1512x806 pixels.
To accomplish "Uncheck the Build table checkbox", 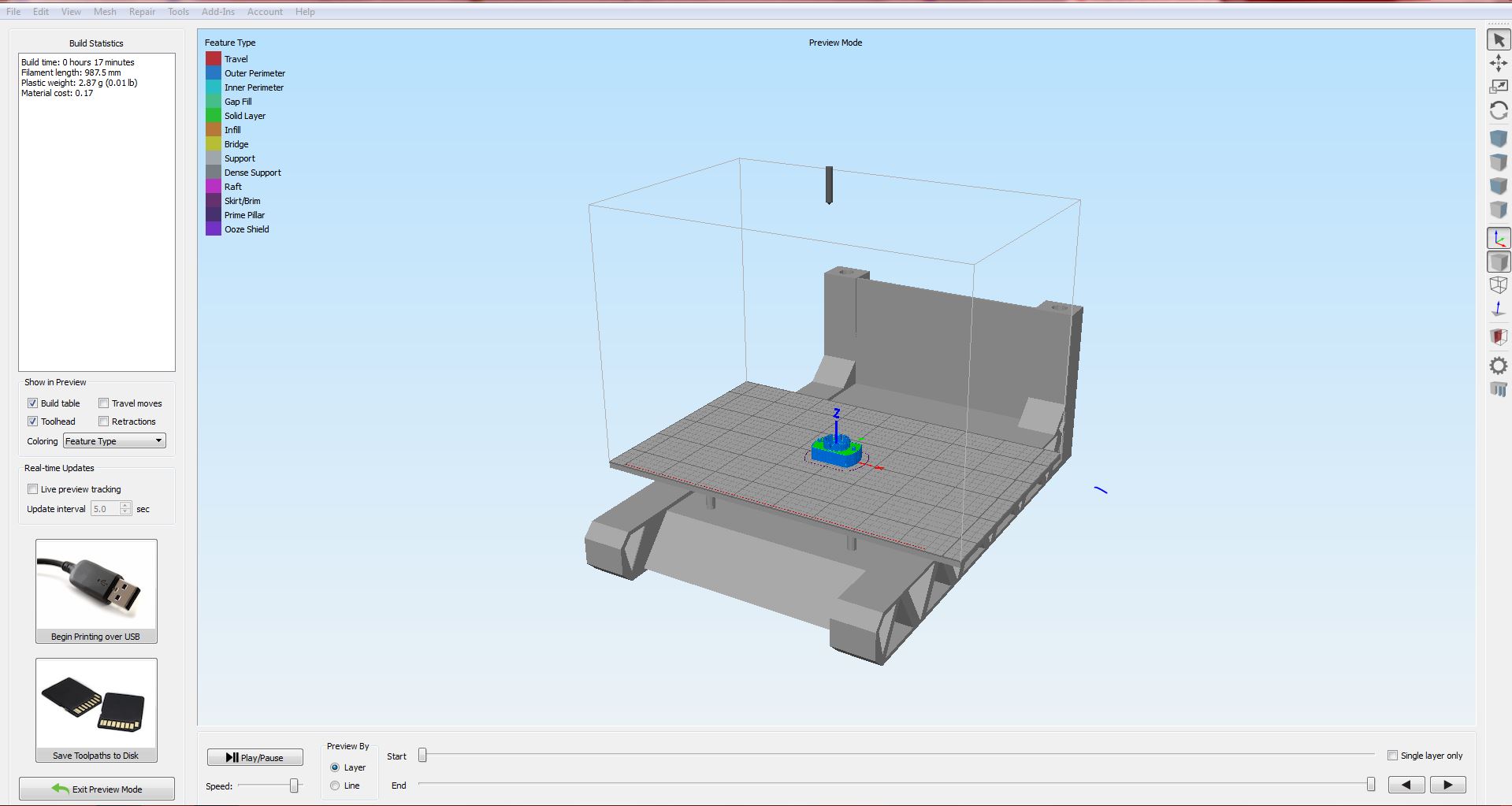I will 33,403.
